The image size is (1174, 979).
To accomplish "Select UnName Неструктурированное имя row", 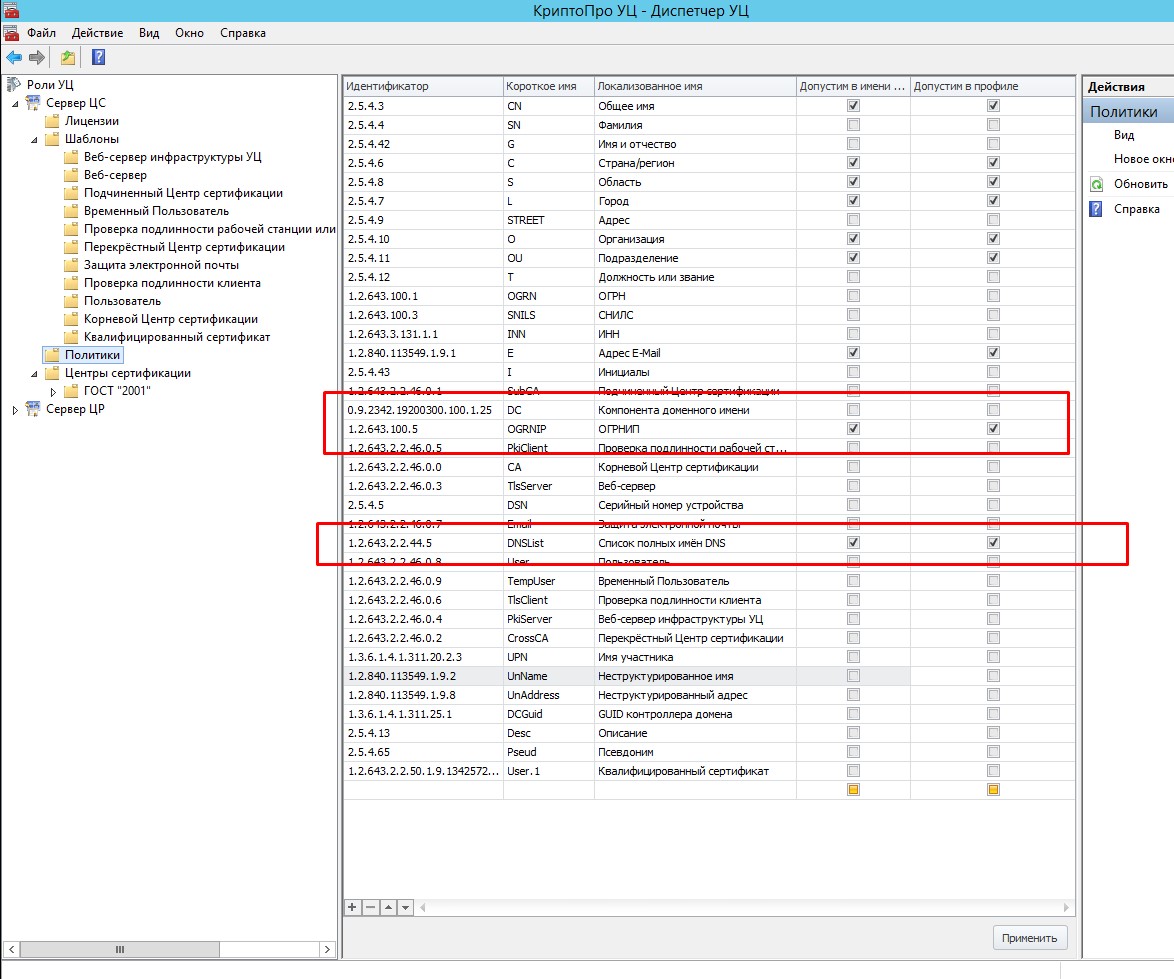I will point(708,676).
